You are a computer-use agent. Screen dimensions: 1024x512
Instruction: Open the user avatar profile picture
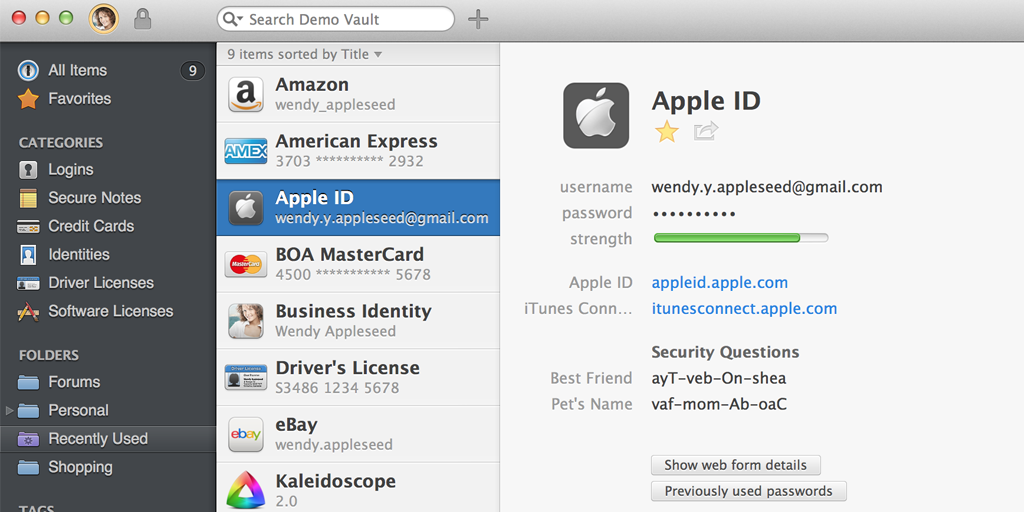click(104, 19)
